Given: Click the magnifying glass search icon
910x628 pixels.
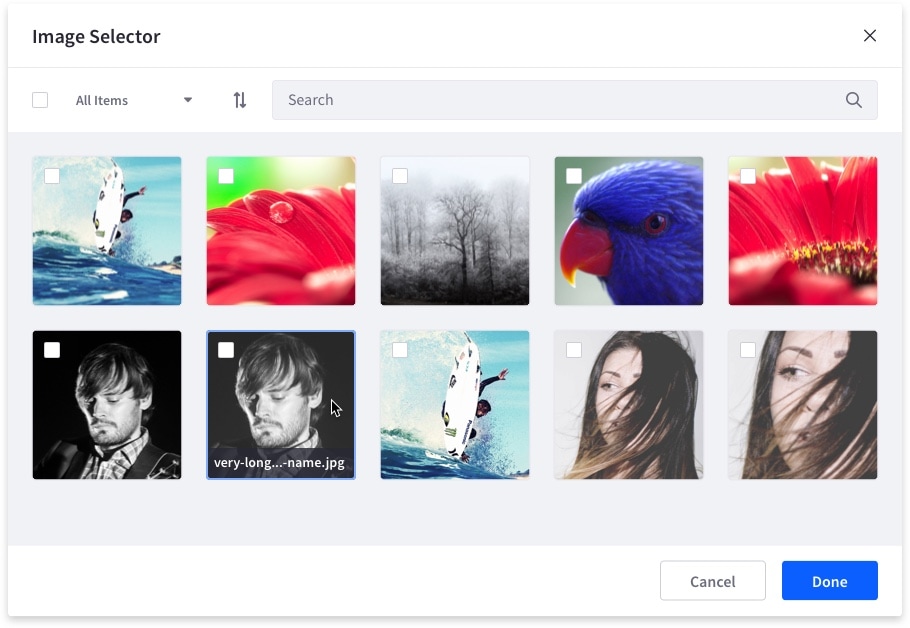Looking at the screenshot, I should tap(853, 100).
